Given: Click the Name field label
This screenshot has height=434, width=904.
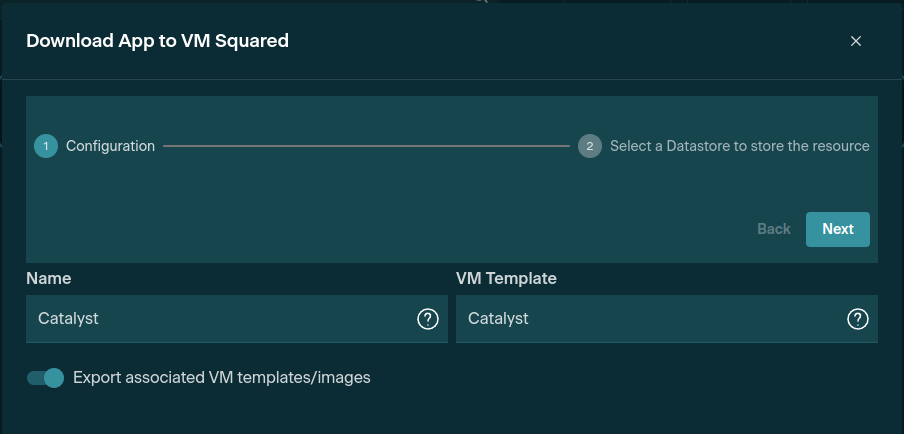Looking at the screenshot, I should click(x=49, y=278).
